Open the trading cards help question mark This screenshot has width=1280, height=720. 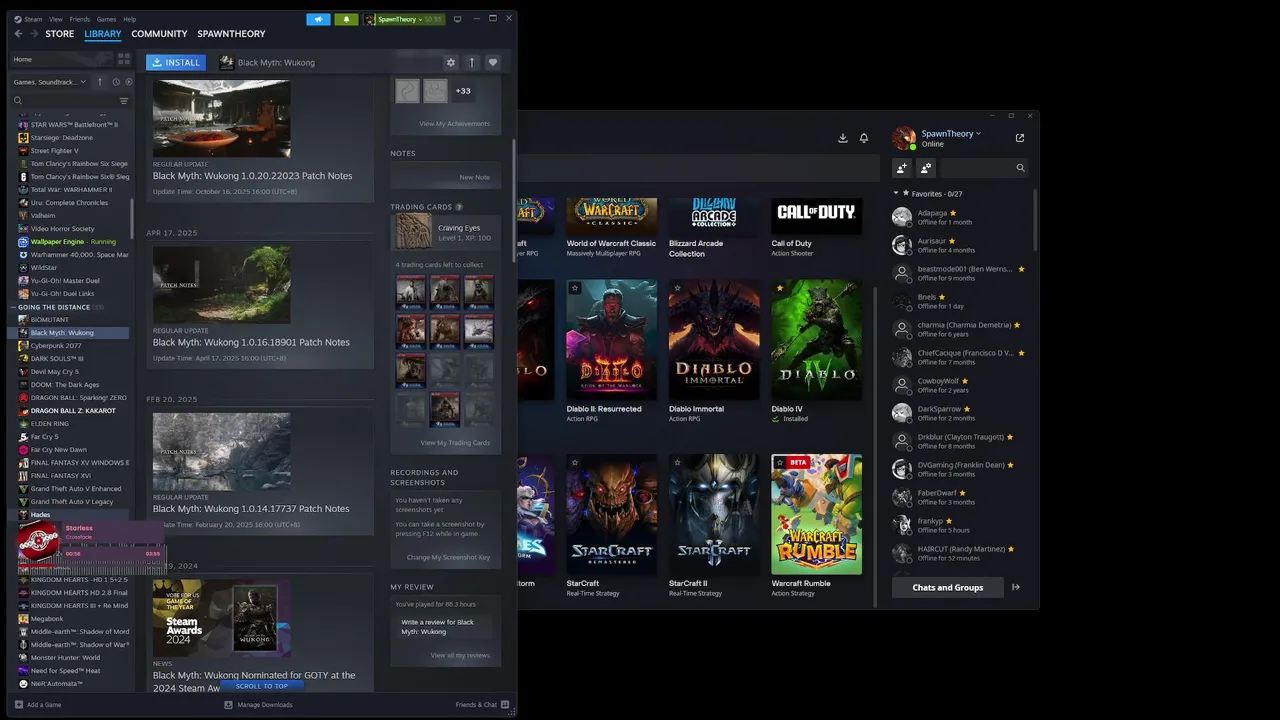459,207
